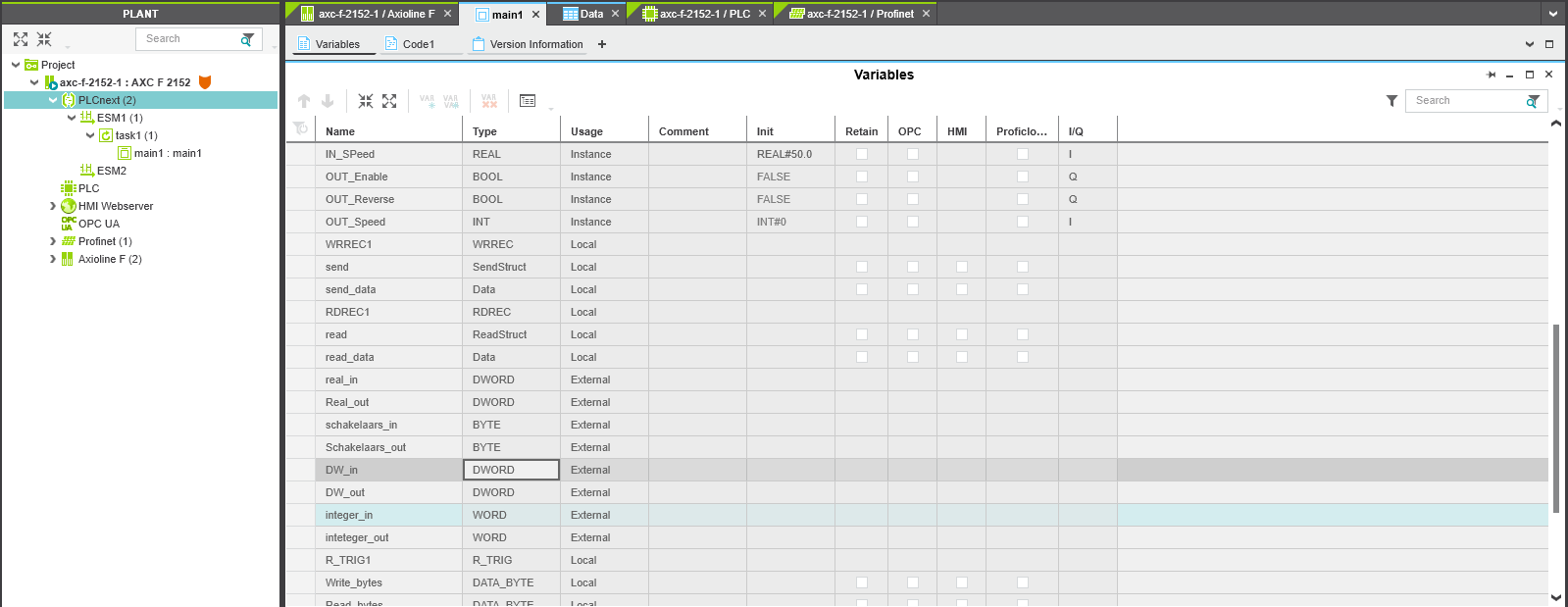Close the Data tab
This screenshot has width=1568, height=607.
click(616, 14)
